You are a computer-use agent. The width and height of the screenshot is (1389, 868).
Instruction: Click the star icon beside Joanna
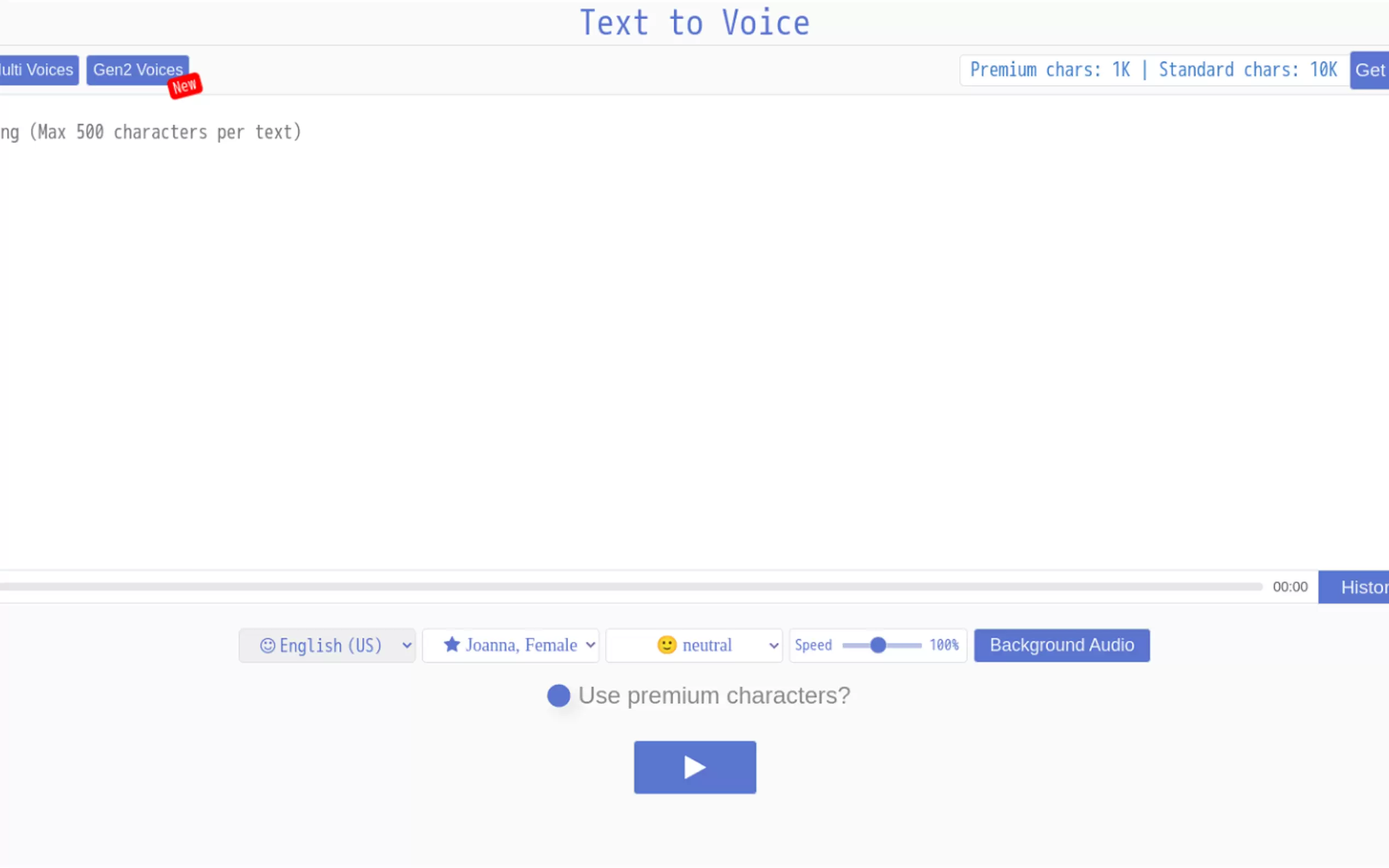[x=451, y=644]
